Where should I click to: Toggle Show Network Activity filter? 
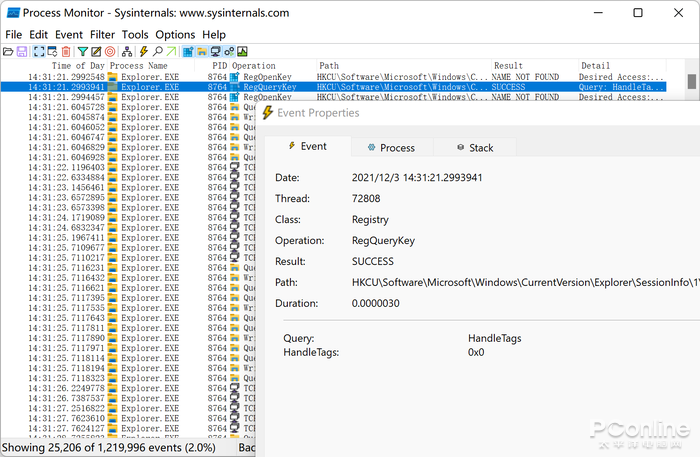(215, 51)
